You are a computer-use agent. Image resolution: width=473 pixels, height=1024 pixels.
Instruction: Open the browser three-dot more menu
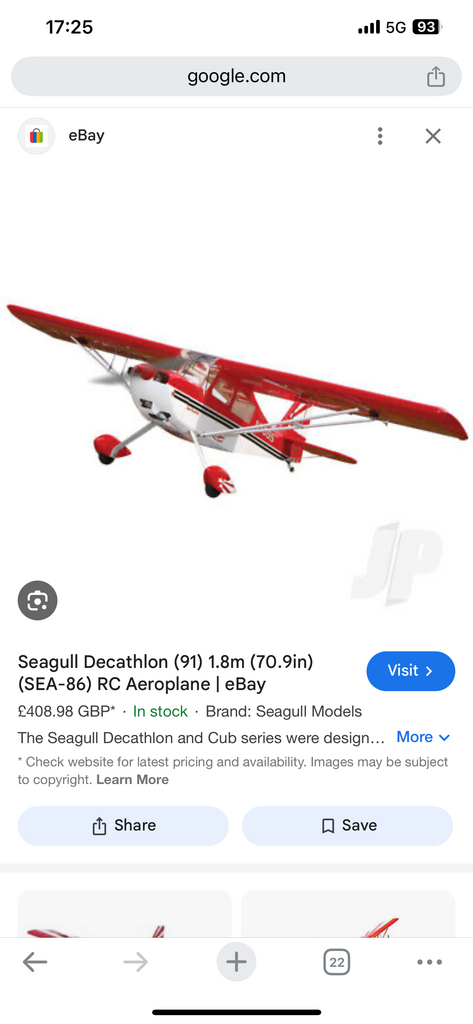pos(429,962)
